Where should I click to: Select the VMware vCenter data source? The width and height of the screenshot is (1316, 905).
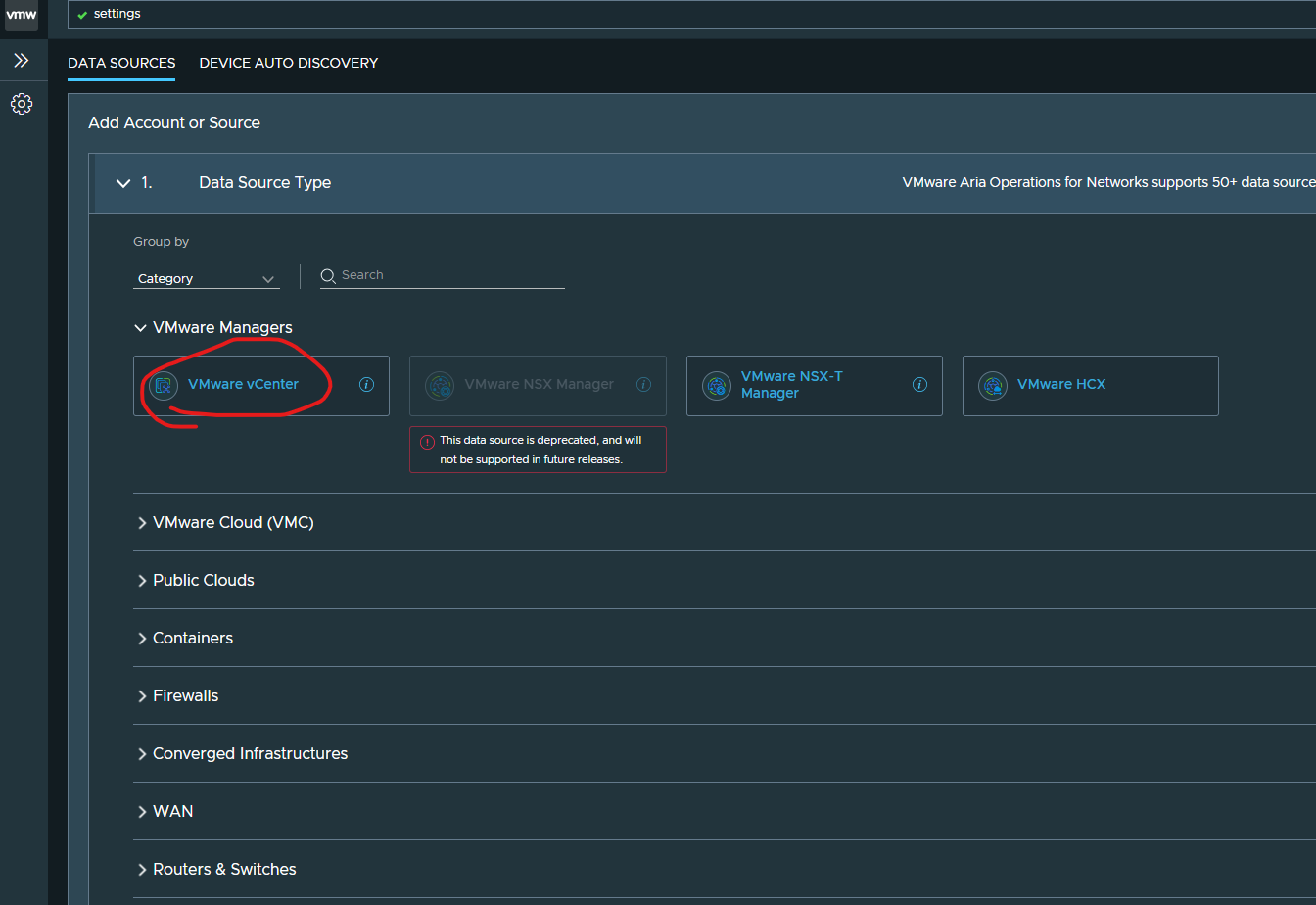point(261,386)
